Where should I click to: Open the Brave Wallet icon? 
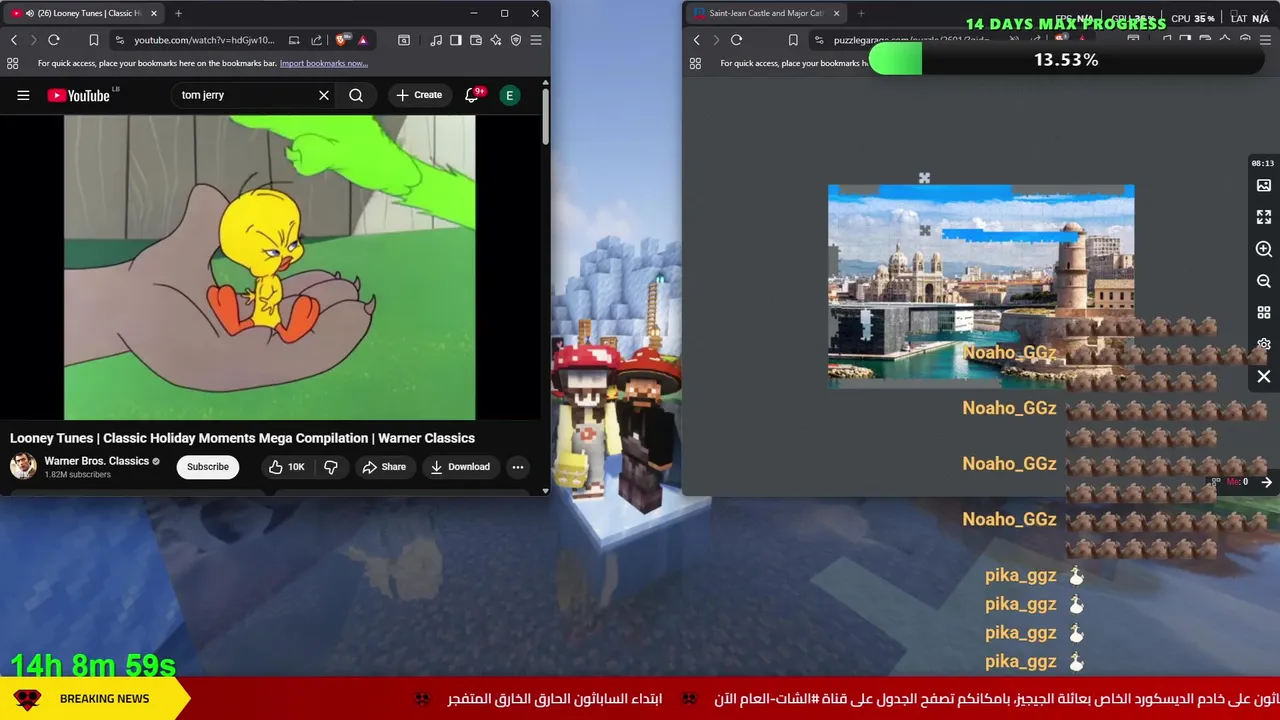476,40
